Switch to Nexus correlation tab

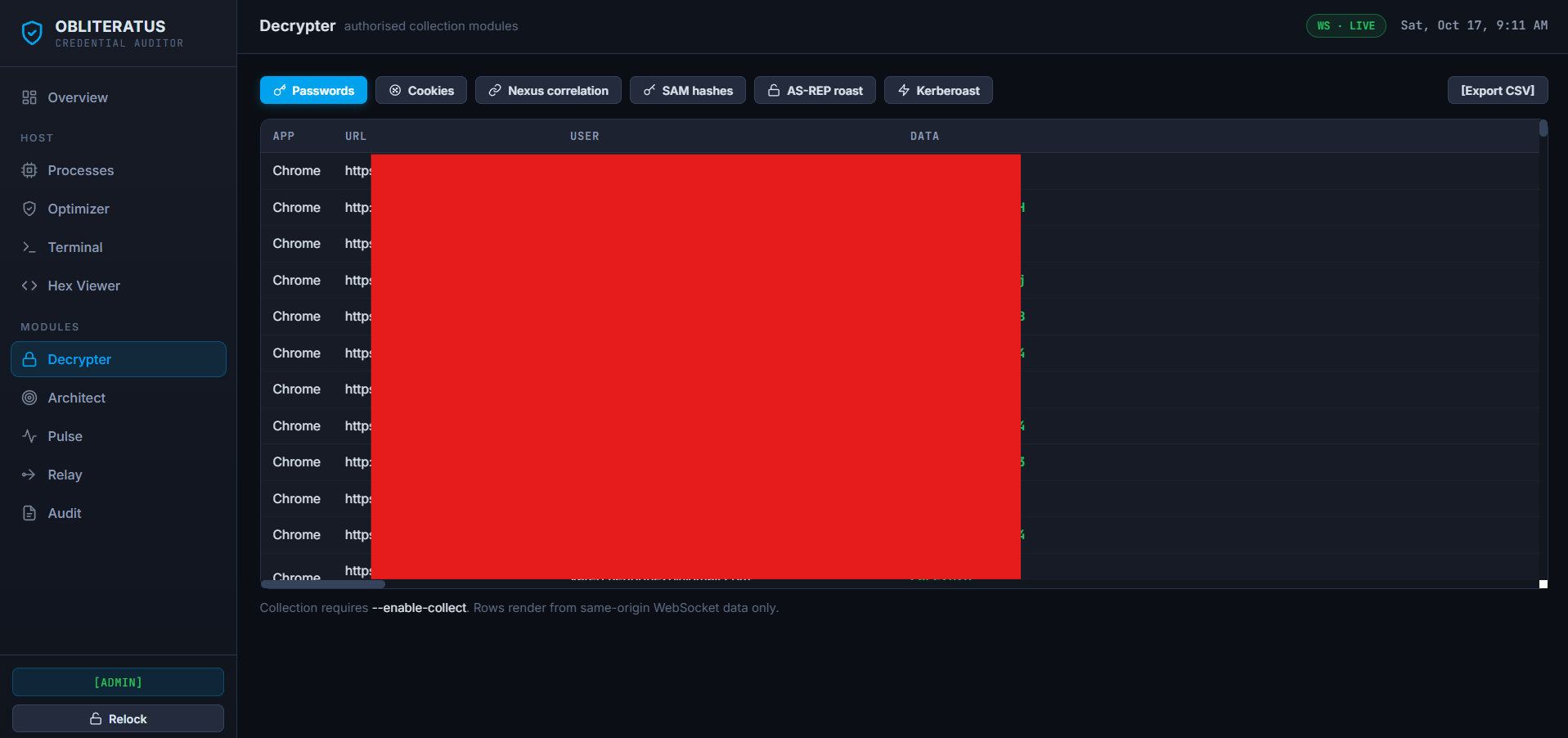[548, 90]
